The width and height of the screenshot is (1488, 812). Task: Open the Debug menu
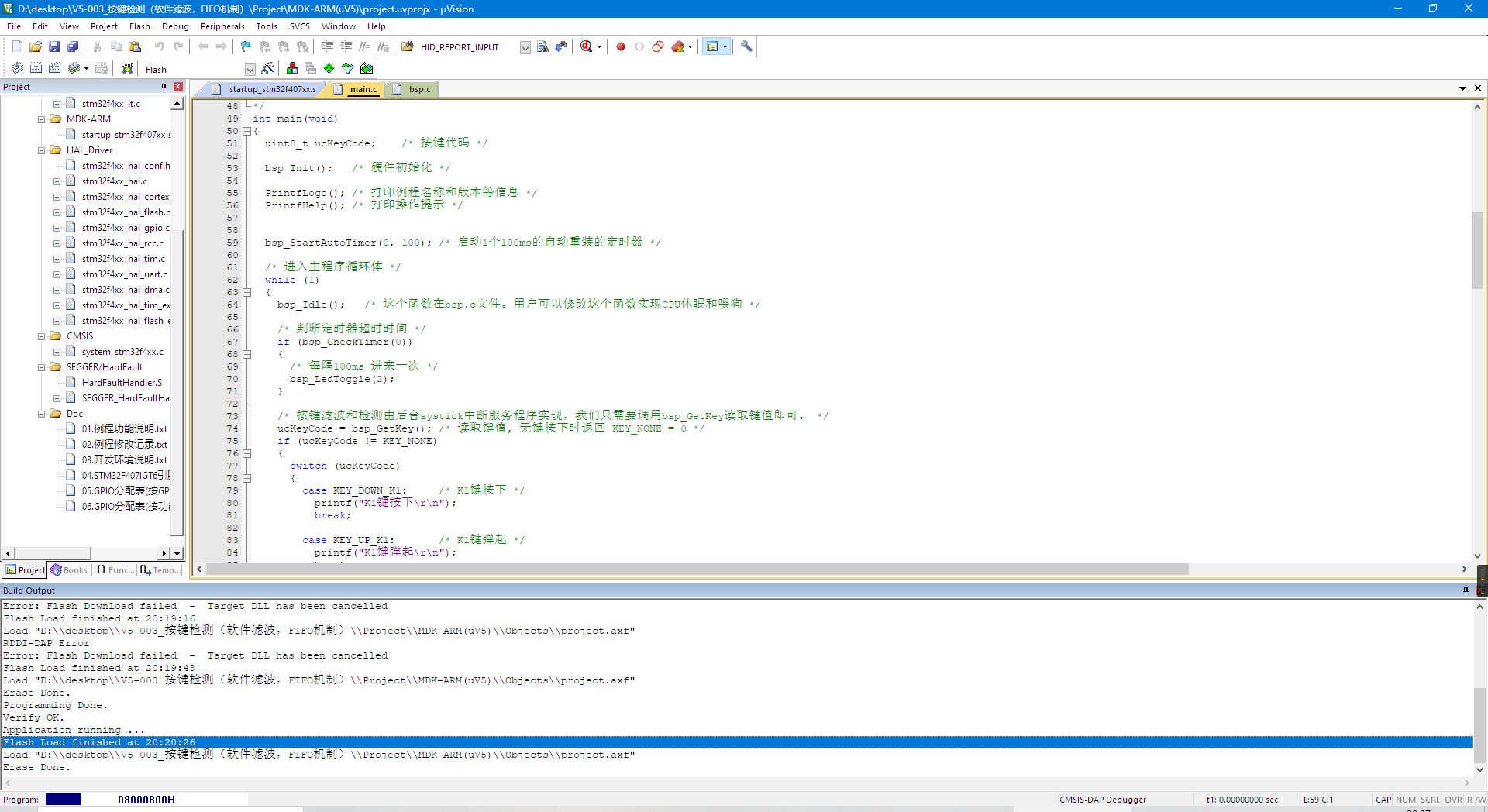click(175, 26)
